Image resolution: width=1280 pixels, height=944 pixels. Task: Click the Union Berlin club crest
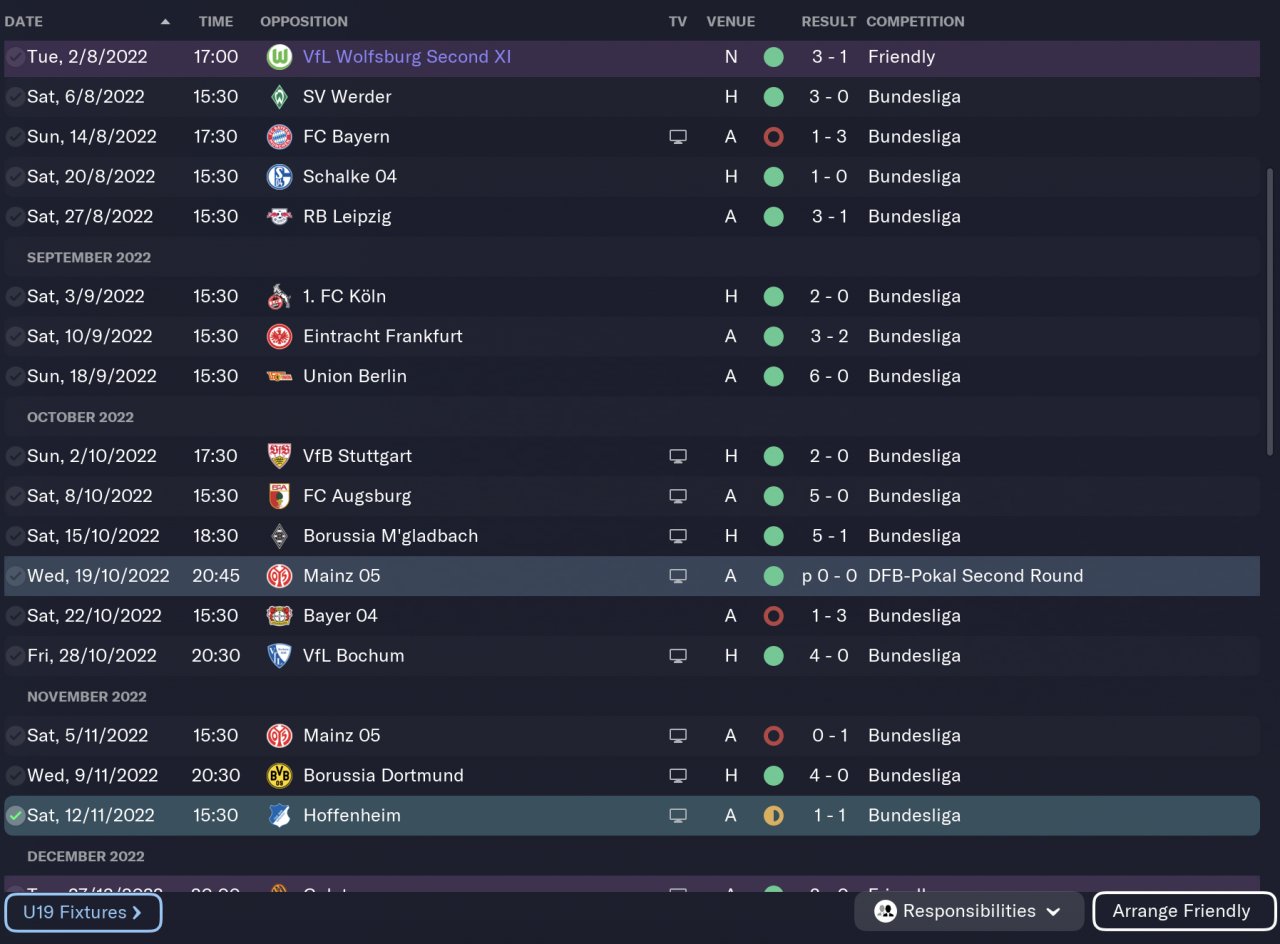click(x=279, y=377)
